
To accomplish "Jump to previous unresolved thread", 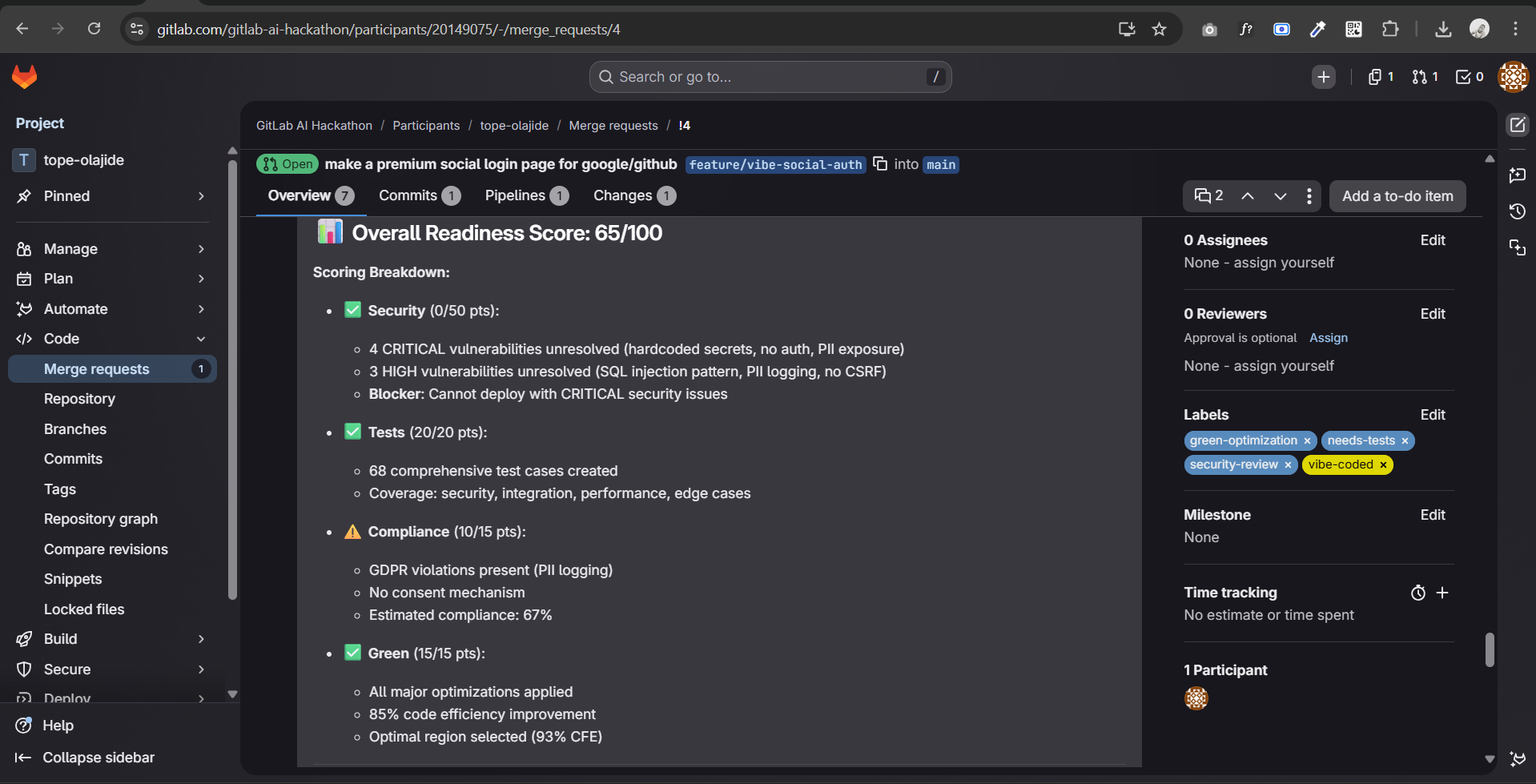I will [1248, 196].
